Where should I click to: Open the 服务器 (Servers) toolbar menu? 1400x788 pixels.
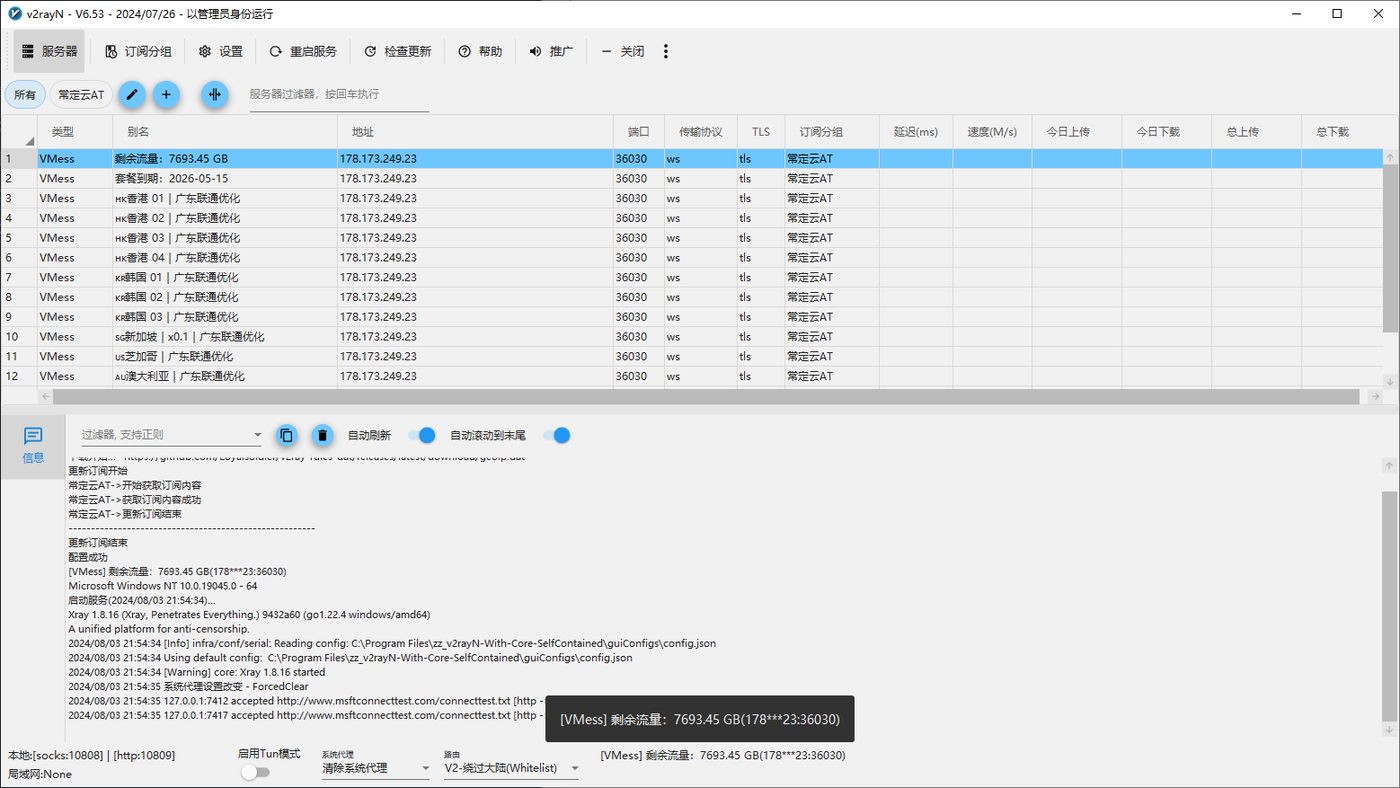(49, 51)
